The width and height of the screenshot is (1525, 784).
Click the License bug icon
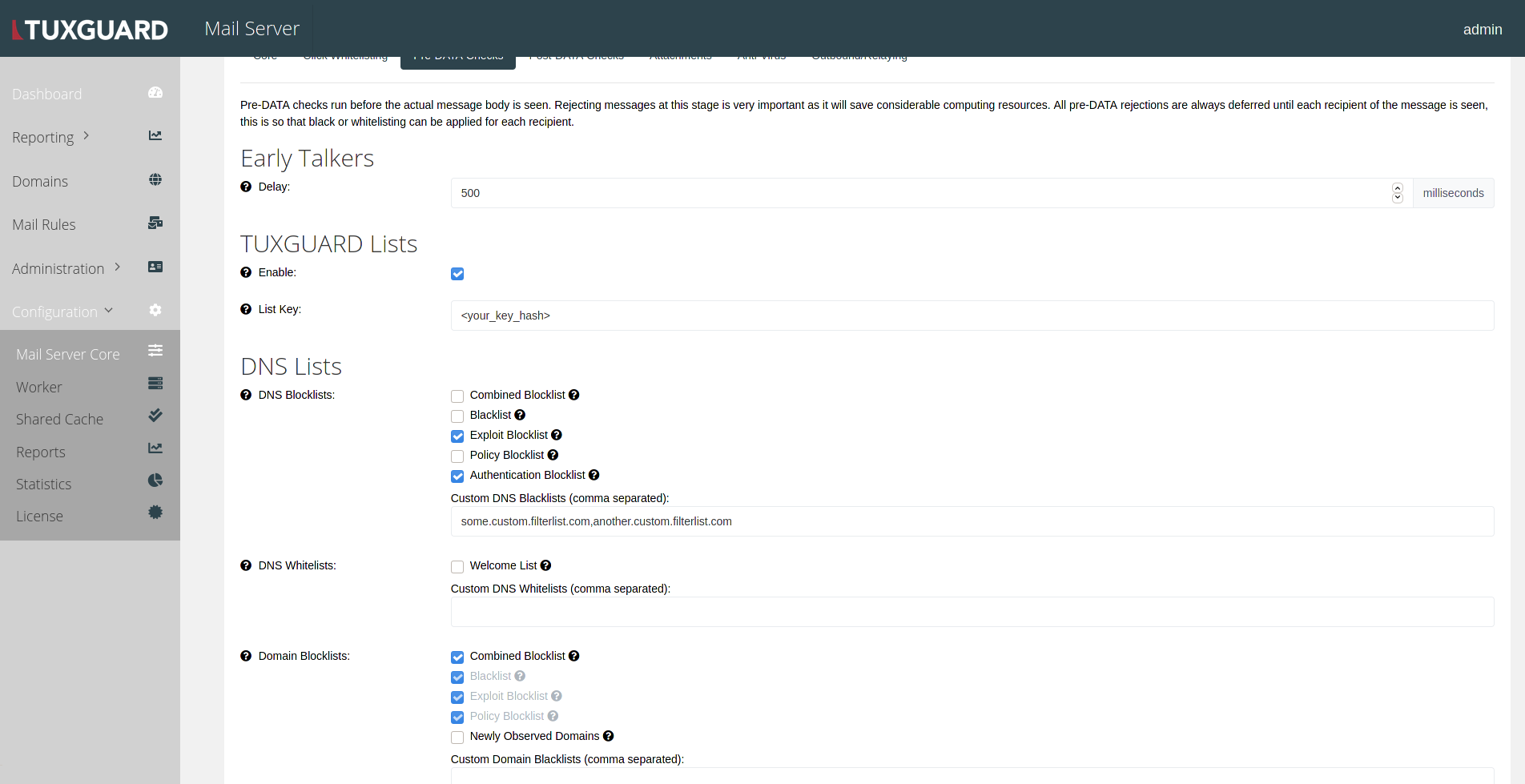(155, 512)
